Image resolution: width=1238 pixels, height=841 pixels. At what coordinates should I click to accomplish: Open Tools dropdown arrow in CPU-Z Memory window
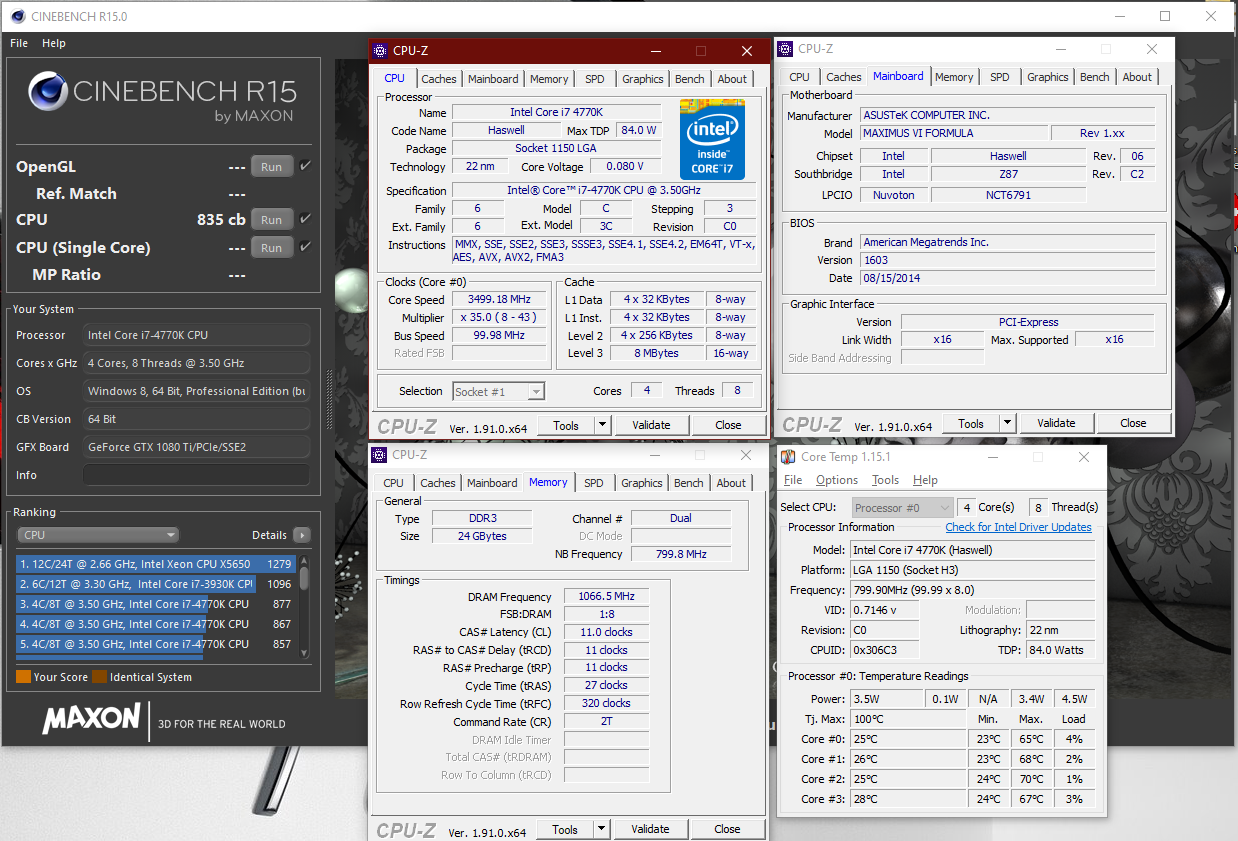601,829
